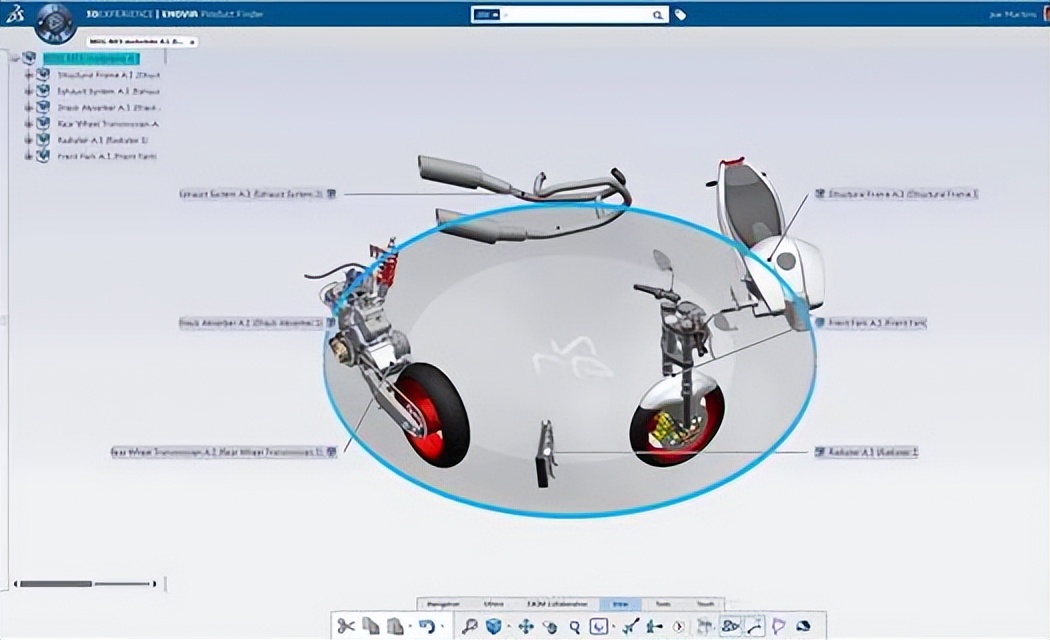Image resolution: width=1050 pixels, height=640 pixels.
Task: Toggle the highlighted square view mode button
Action: tap(598, 626)
